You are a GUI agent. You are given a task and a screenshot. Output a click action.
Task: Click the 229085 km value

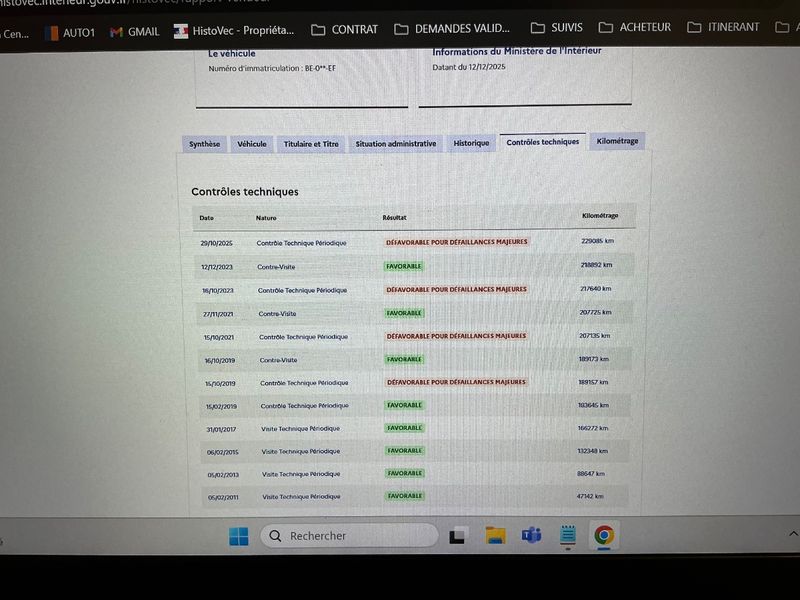pos(597,241)
